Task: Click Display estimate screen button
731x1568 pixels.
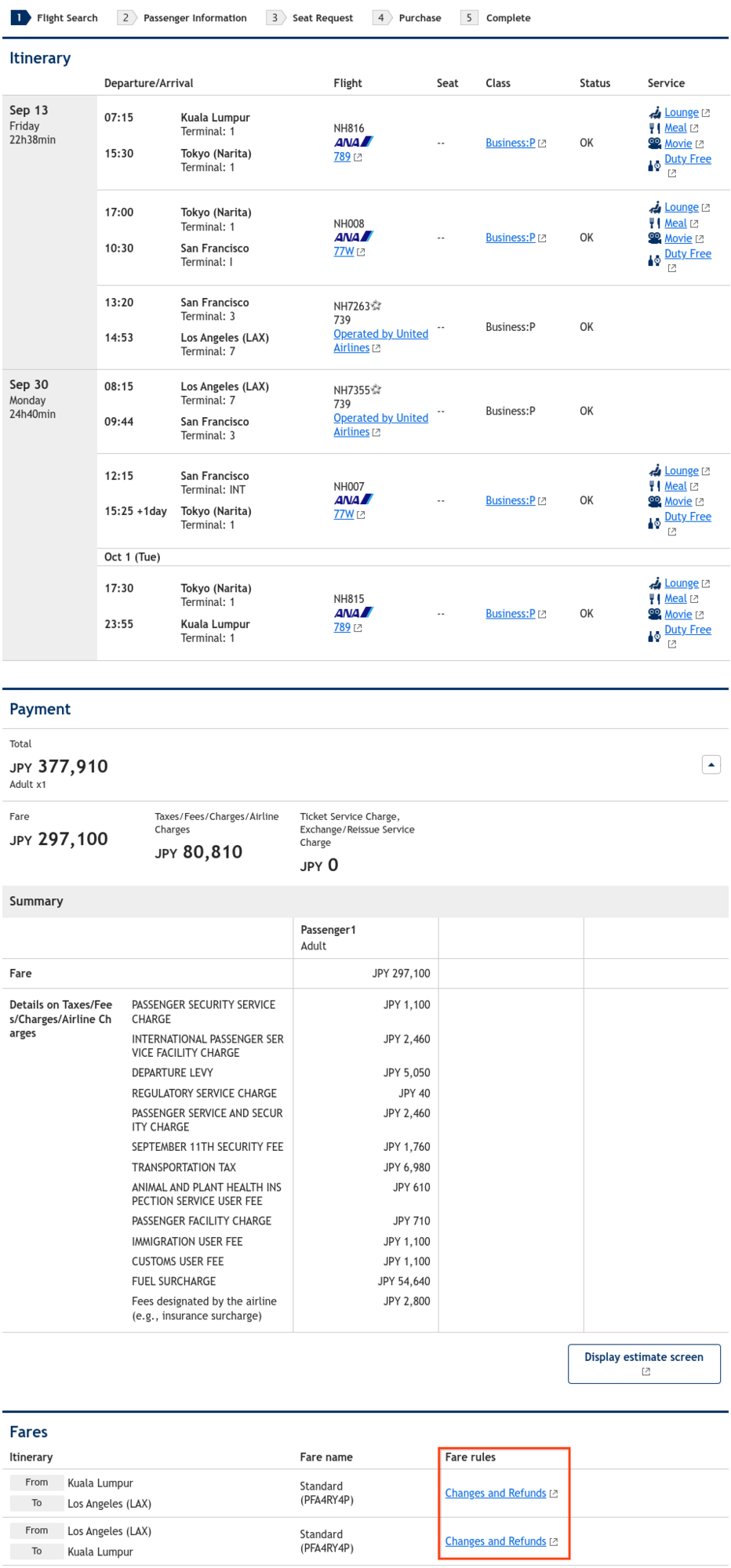Action: (x=644, y=1364)
